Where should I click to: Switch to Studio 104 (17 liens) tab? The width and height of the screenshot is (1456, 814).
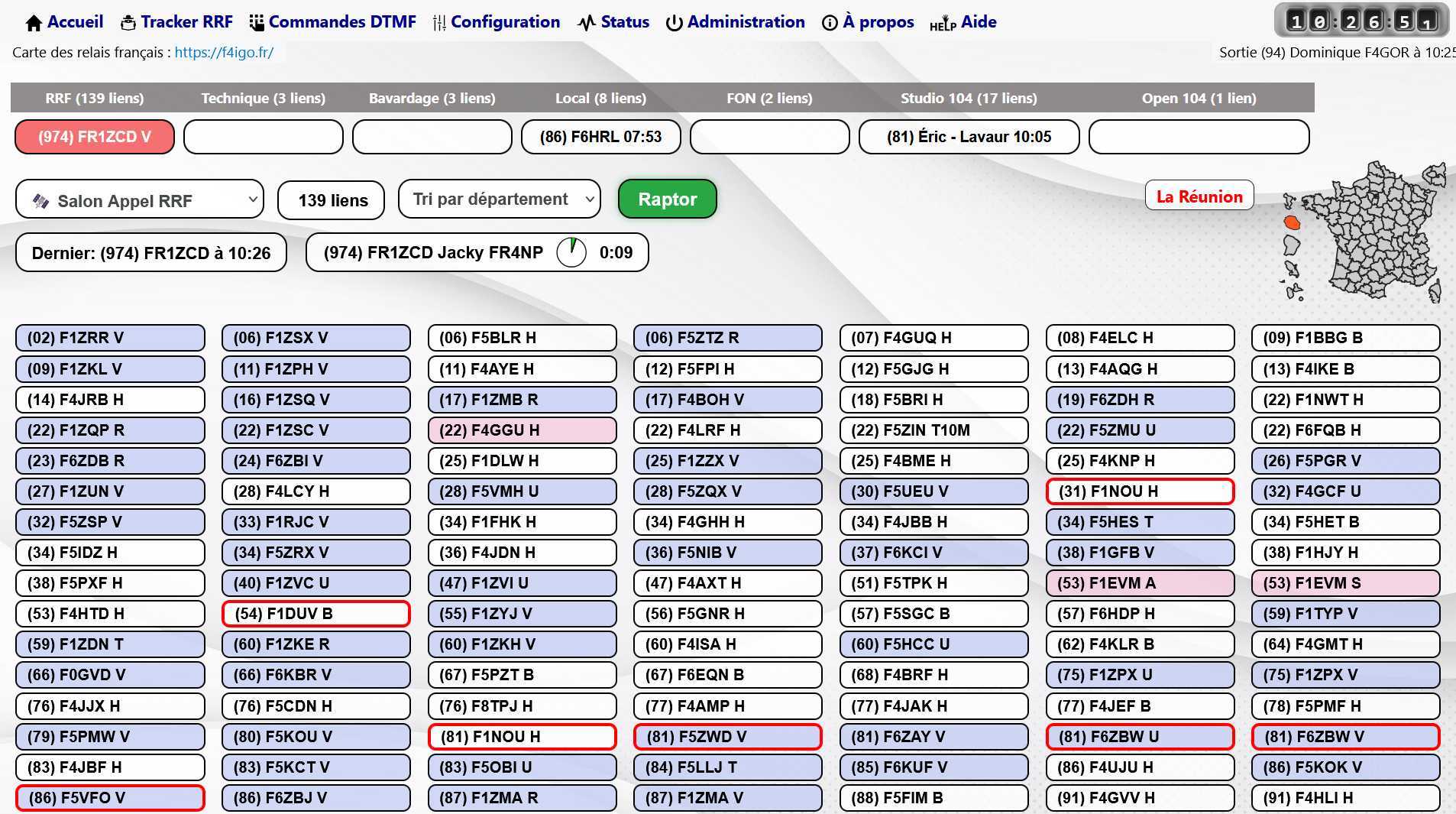click(x=968, y=99)
